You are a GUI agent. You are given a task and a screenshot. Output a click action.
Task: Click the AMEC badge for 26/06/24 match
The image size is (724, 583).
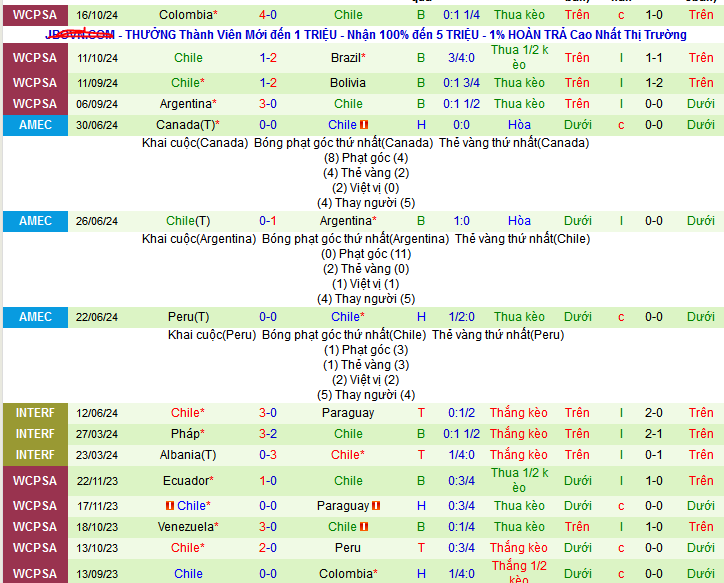(35, 221)
